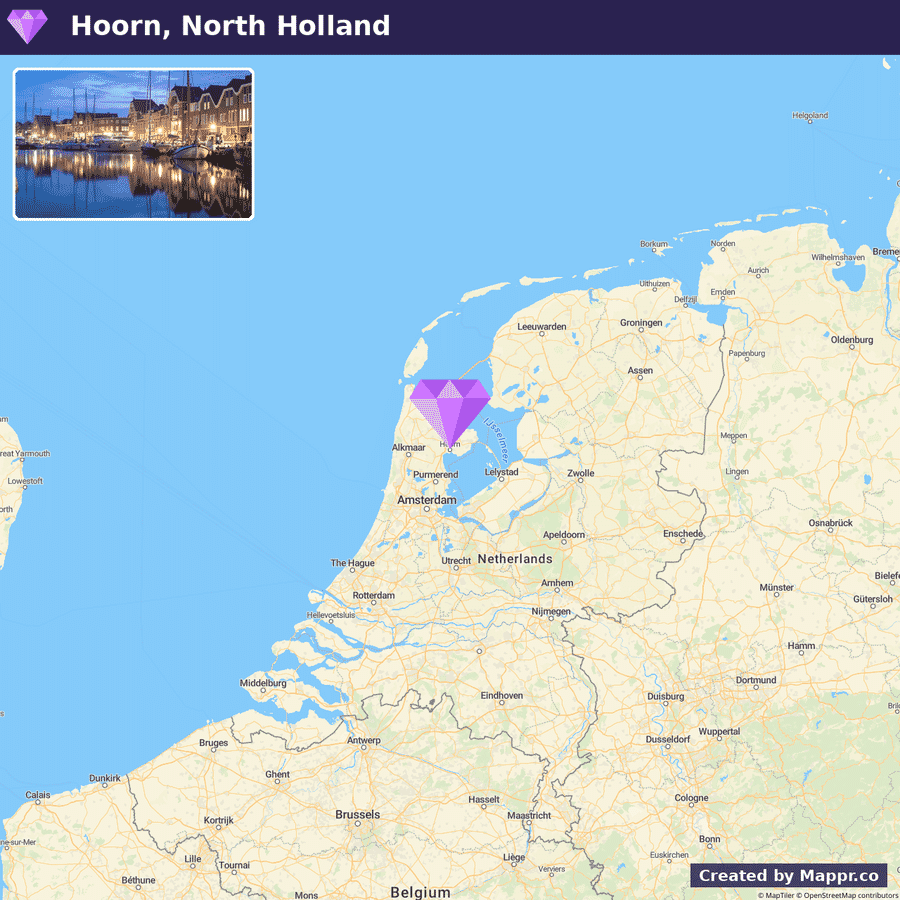Viewport: 900px width, 900px height.
Task: Click the Netherlands country label
Action: click(x=515, y=558)
